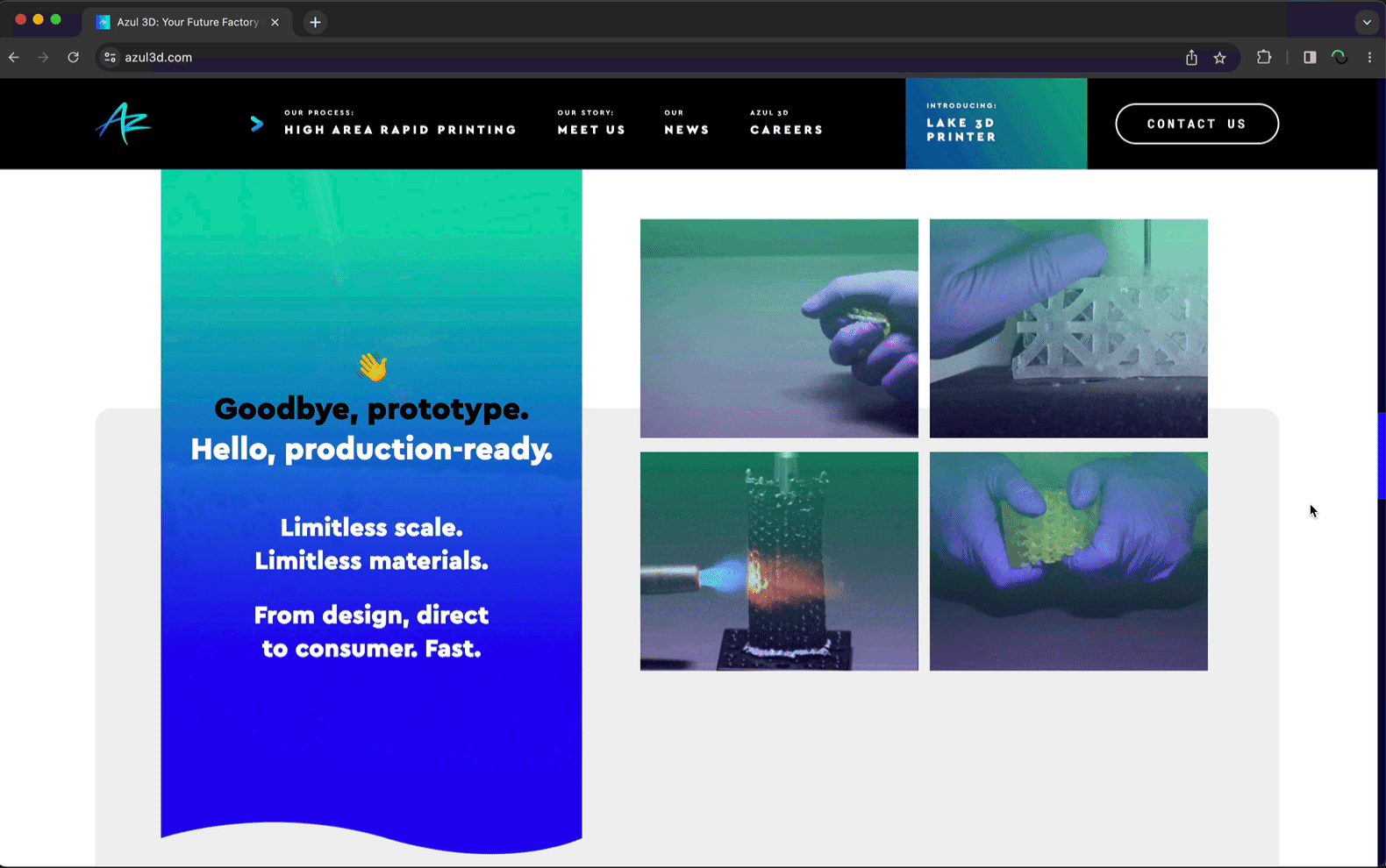Click the 'Limitless materials.' text
Screen dimensions: 1386x868
tap(371, 560)
